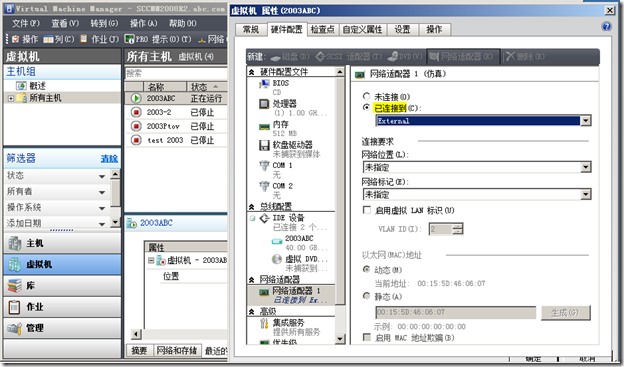The height and width of the screenshot is (367, 624).
Task: Open the 管理 administration navigation pane
Action: [62, 328]
